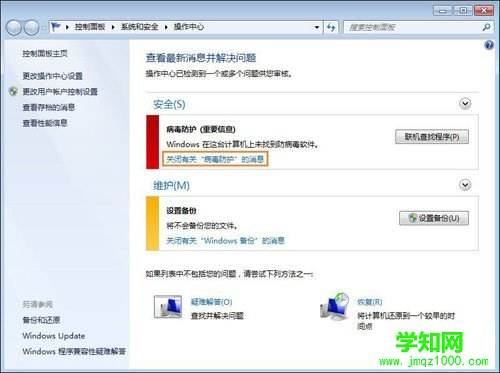The image size is (500, 373).
Task: Click the 联机查找程序(P) button
Action: [x=432, y=137]
